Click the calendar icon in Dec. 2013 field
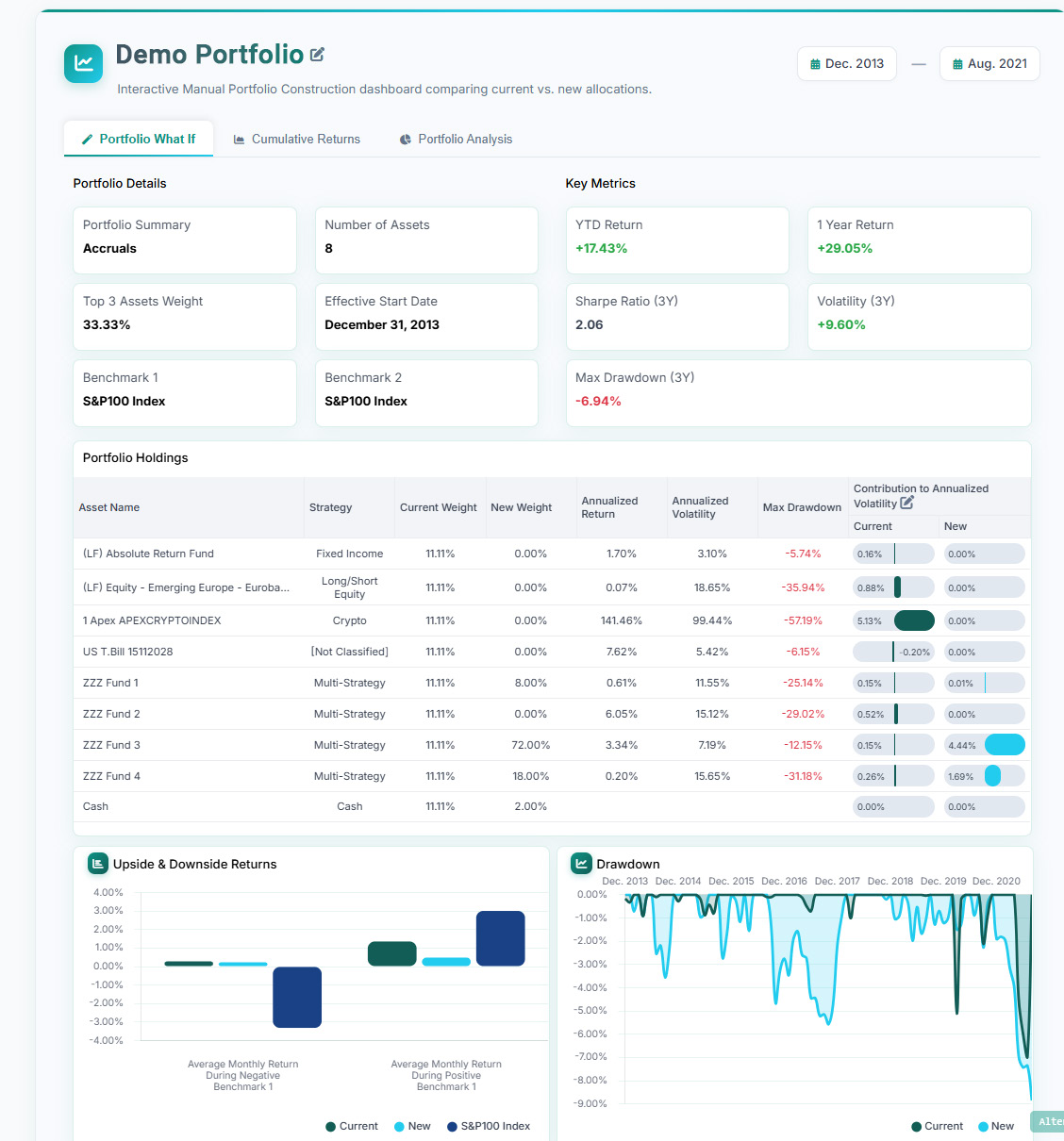This screenshot has height=1141, width=1064. pyautogui.click(x=815, y=64)
